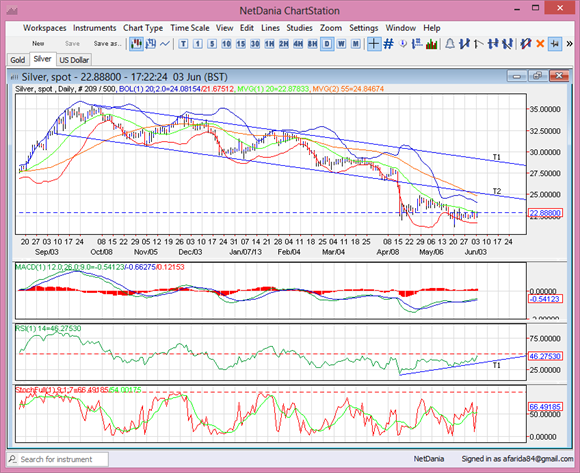Open the Instruments menu

(x=95, y=28)
